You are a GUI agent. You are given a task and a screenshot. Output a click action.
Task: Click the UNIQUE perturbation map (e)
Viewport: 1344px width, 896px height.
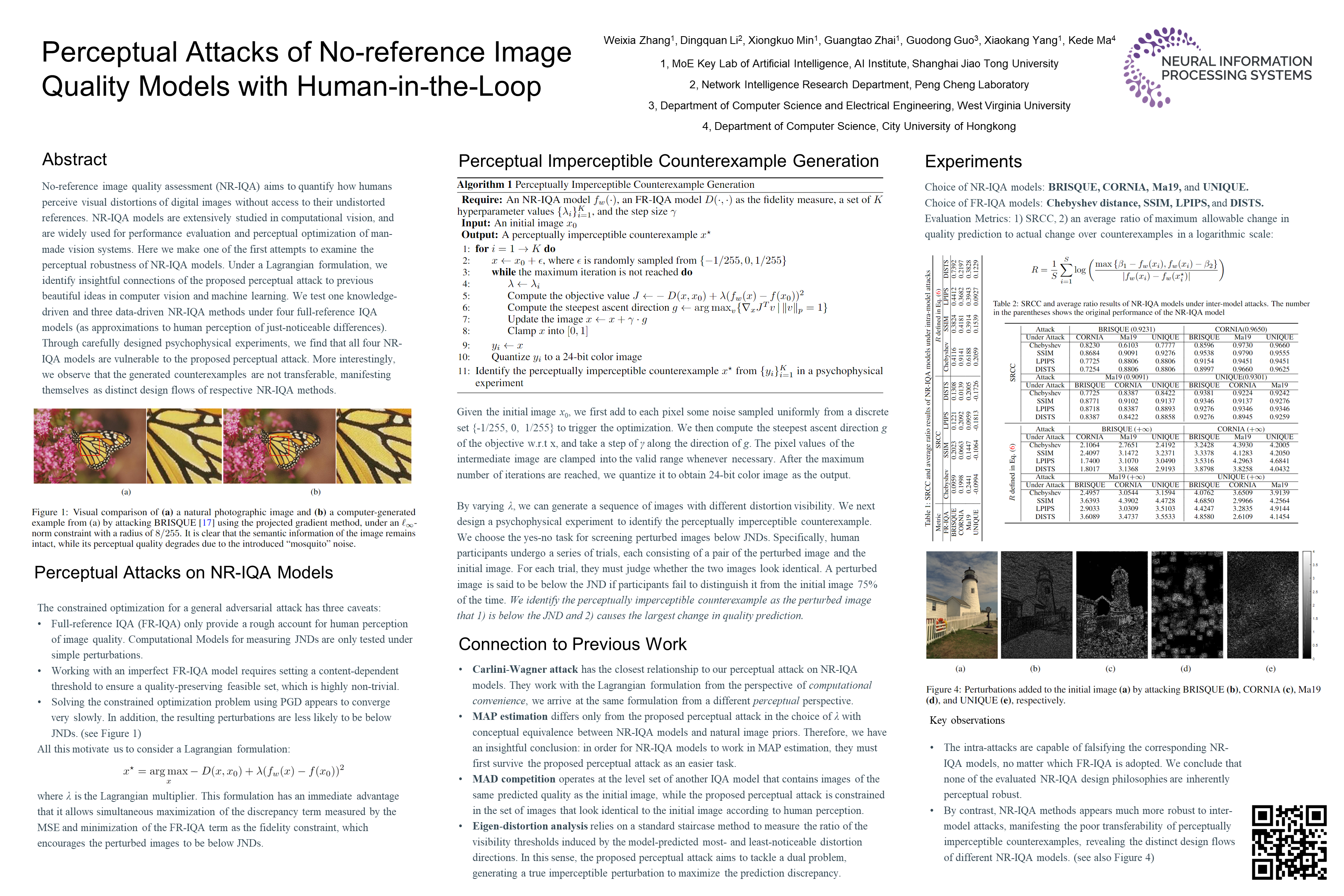[x=1262, y=605]
